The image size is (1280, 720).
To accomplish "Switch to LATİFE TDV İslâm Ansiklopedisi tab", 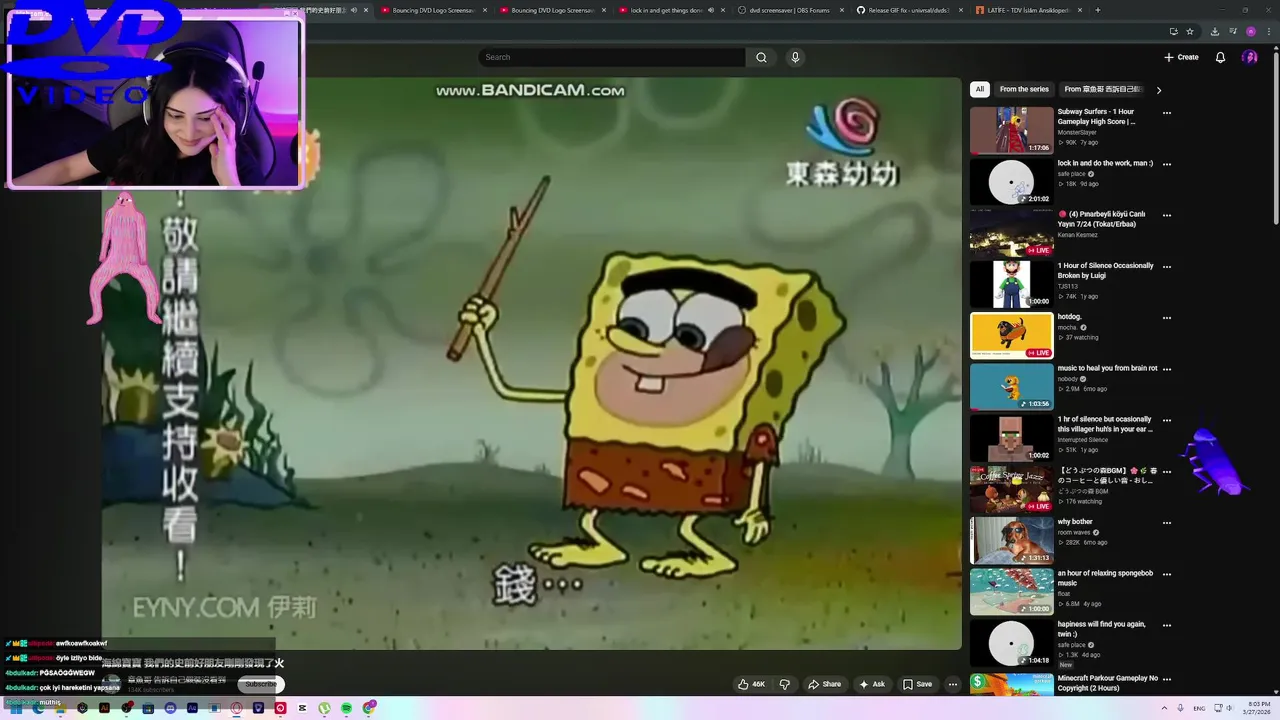I will point(1027,10).
